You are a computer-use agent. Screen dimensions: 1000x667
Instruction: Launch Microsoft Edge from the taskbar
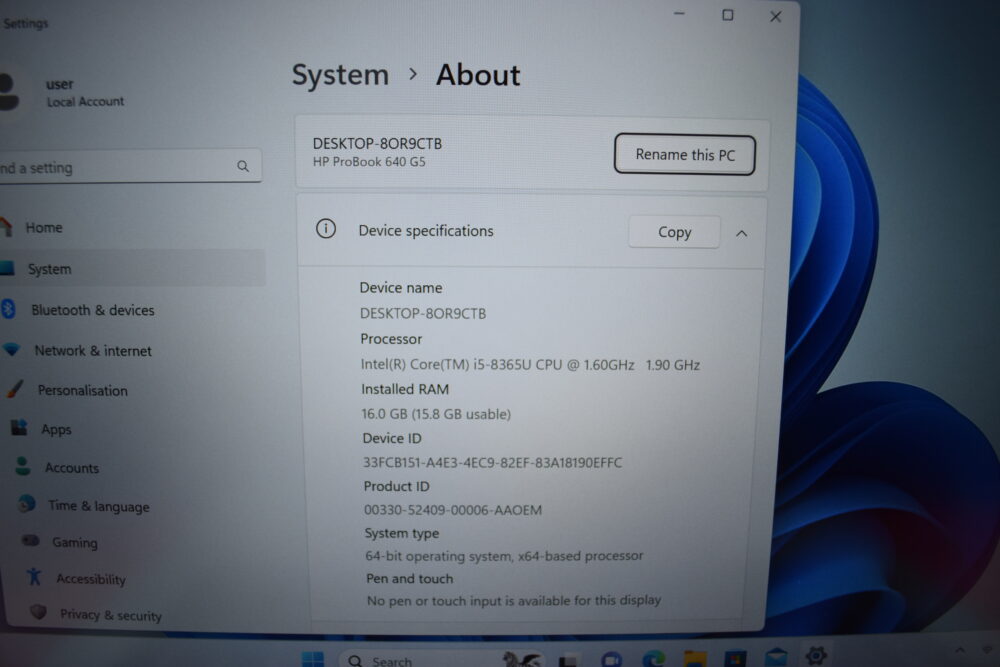[x=653, y=658]
